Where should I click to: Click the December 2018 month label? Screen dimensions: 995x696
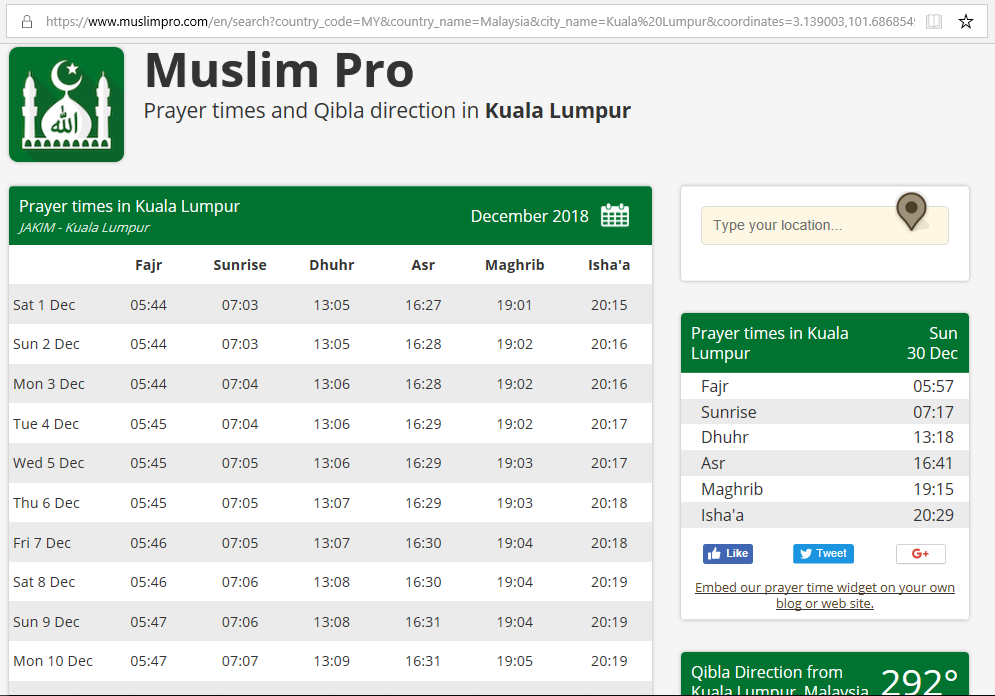click(x=530, y=216)
